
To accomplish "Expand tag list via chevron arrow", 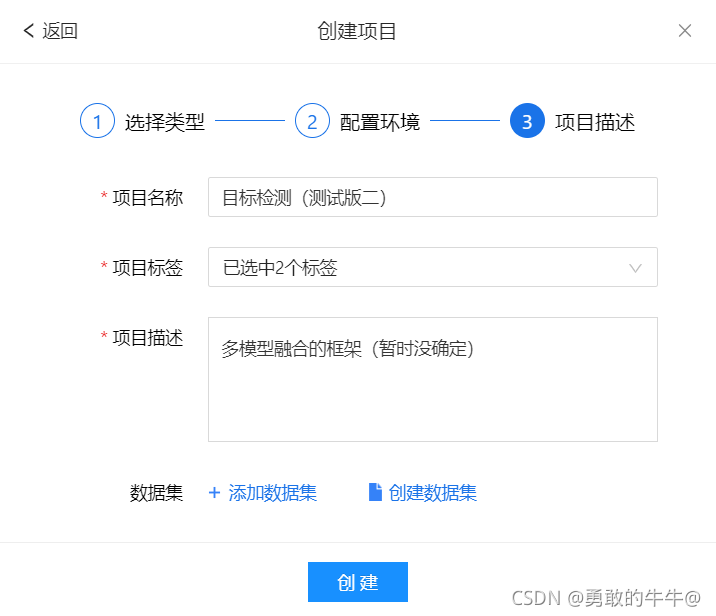I will [x=635, y=268].
